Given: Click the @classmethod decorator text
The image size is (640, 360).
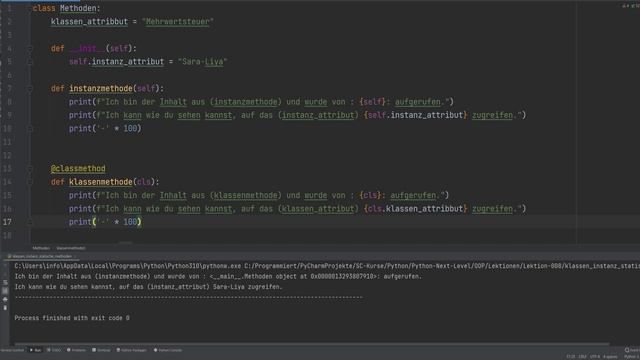Looking at the screenshot, I should (78, 169).
